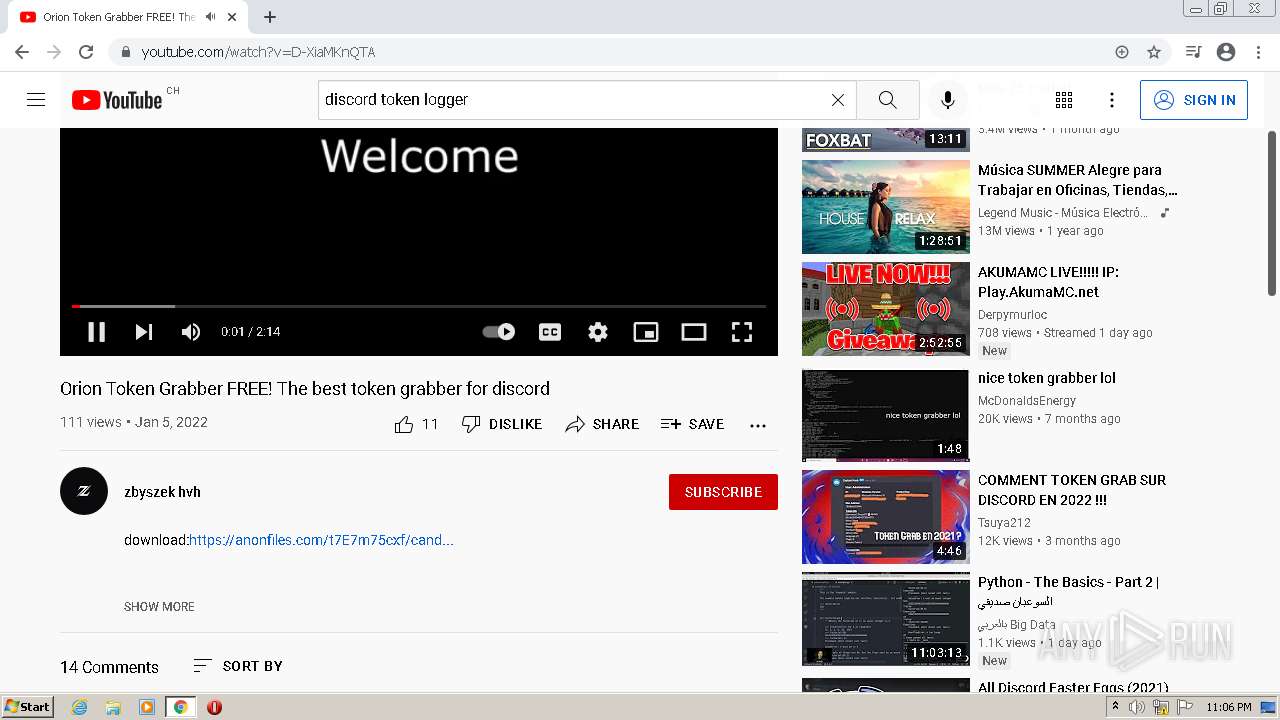The height and width of the screenshot is (720, 1280).
Task: Open more actions menu beside SAVE
Action: pos(758,425)
